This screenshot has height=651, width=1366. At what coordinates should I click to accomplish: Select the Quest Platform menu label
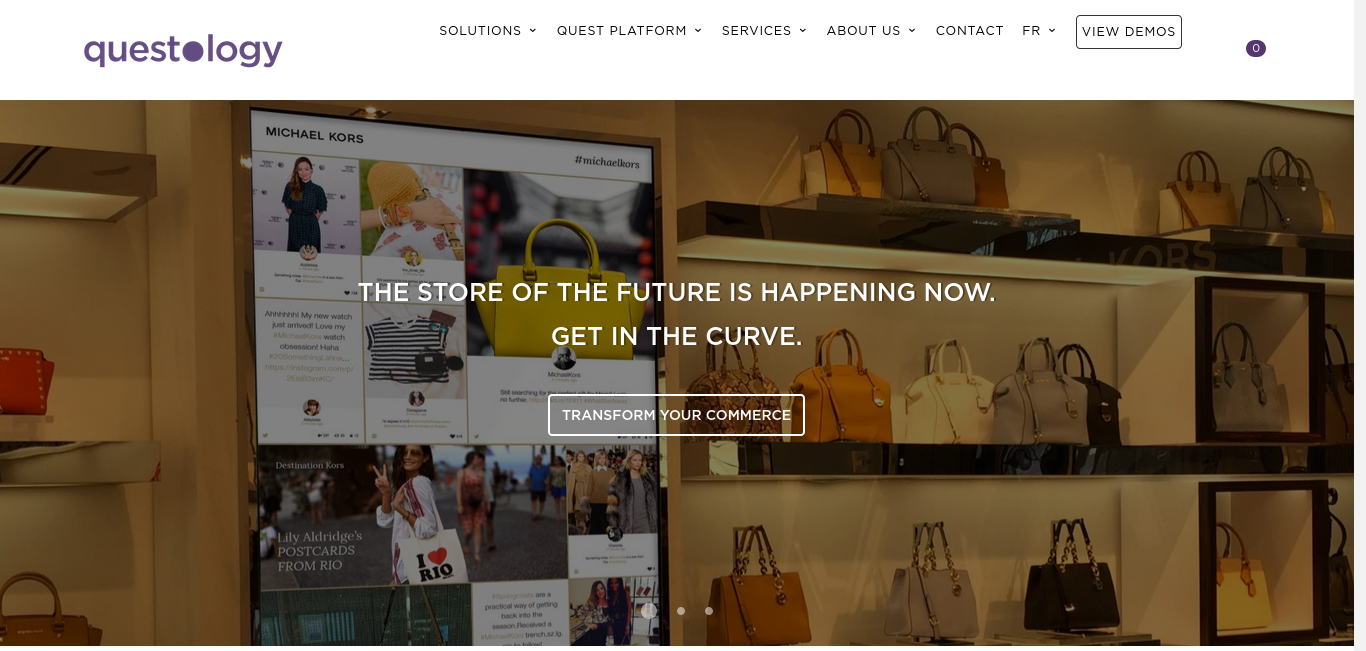coord(622,31)
